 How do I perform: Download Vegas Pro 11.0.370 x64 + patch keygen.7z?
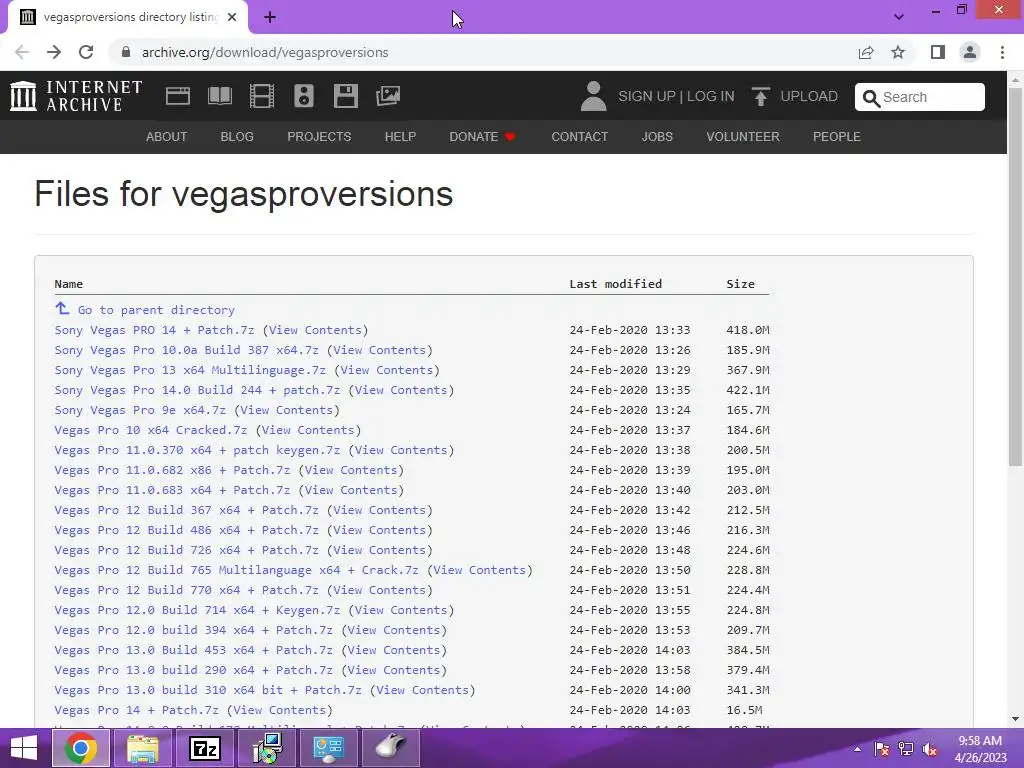197,450
